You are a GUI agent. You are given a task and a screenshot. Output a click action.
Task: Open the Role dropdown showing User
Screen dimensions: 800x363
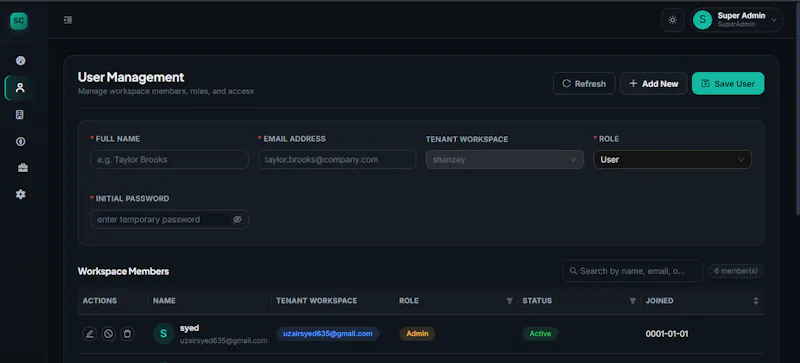coord(672,160)
